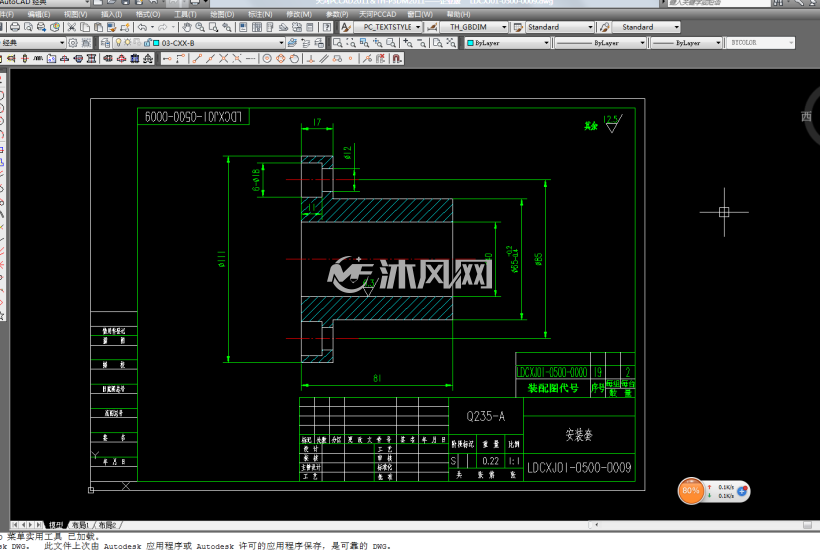This screenshot has width=820, height=550.
Task: Expand the ByLayer lineweight dropdown
Action: pyautogui.click(x=718, y=43)
